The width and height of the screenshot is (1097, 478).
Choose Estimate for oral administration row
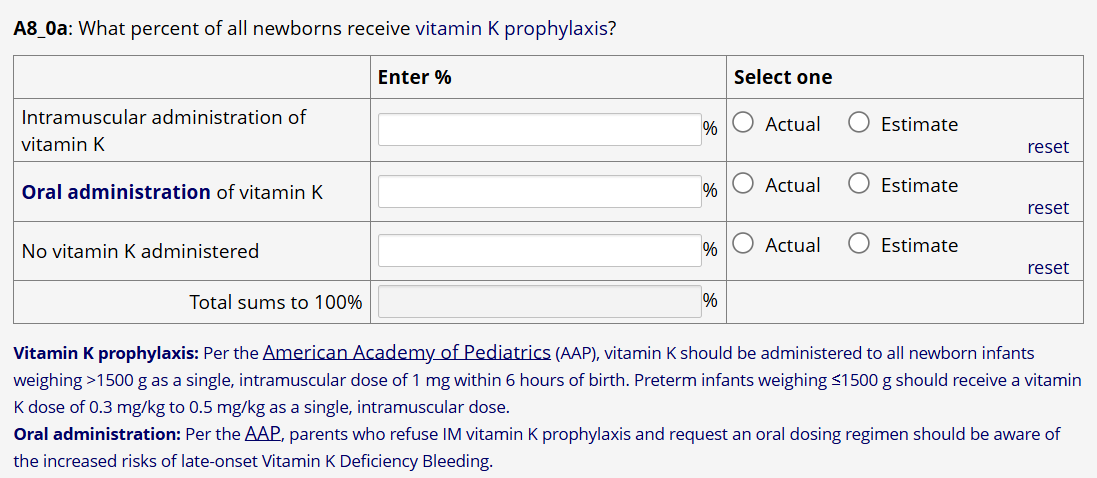(859, 184)
